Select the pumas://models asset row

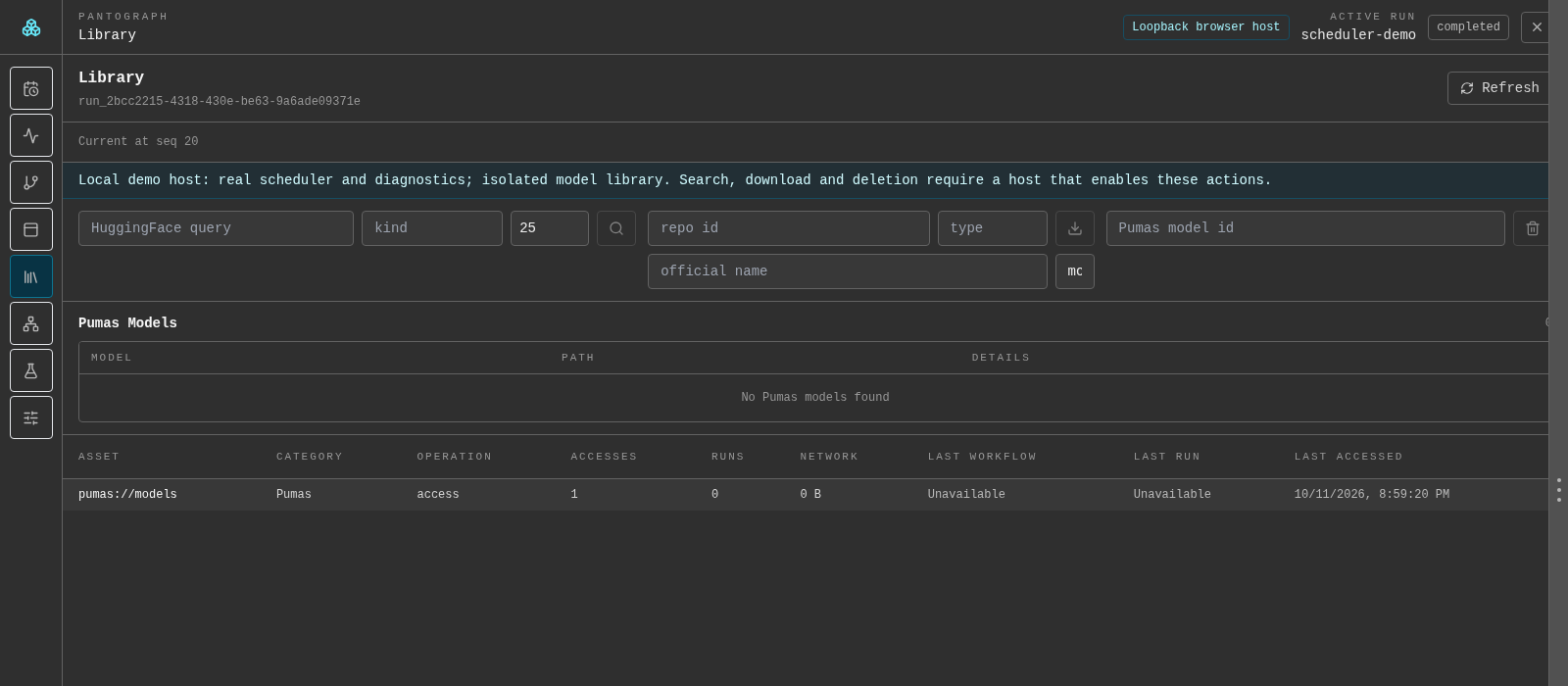(x=806, y=495)
